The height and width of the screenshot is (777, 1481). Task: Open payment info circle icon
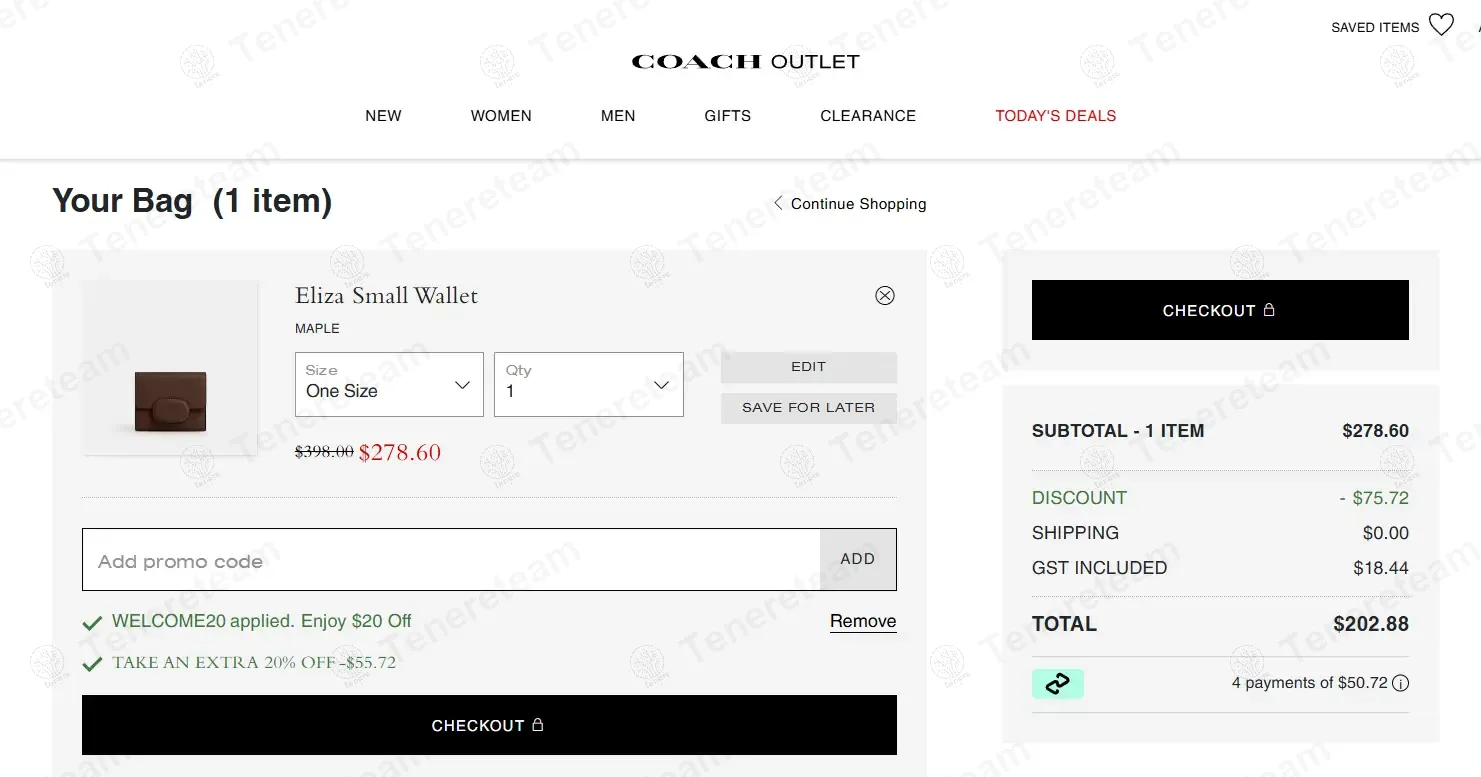[1400, 684]
